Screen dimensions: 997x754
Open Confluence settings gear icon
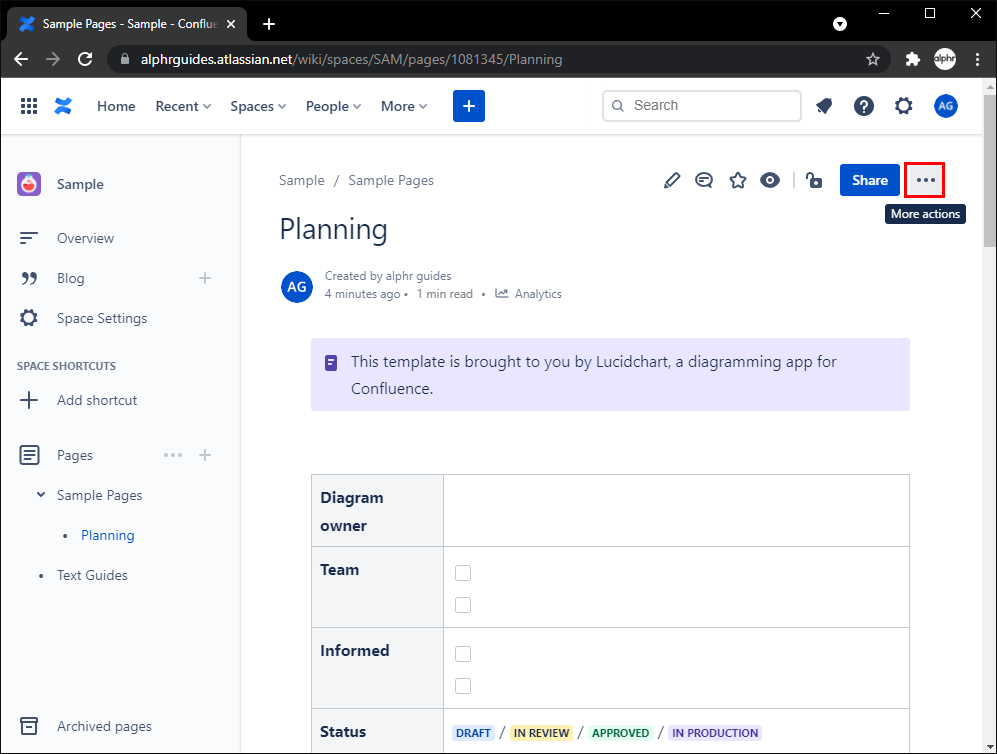click(x=904, y=106)
